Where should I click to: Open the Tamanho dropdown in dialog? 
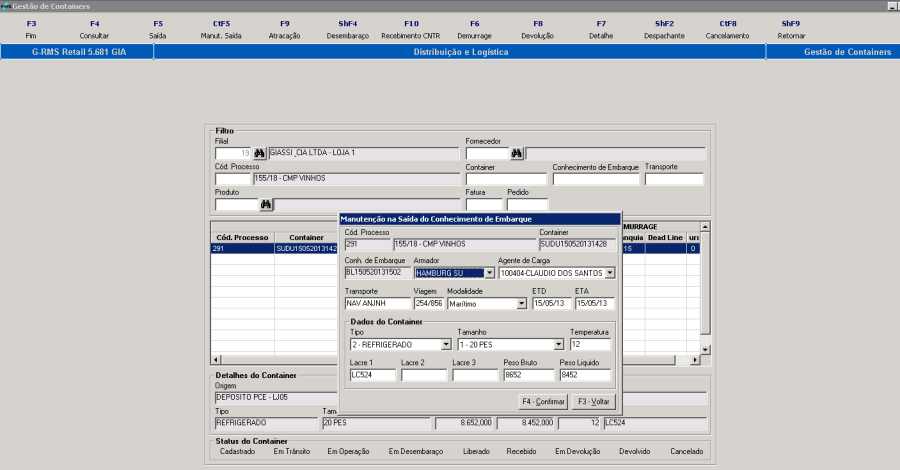559,344
